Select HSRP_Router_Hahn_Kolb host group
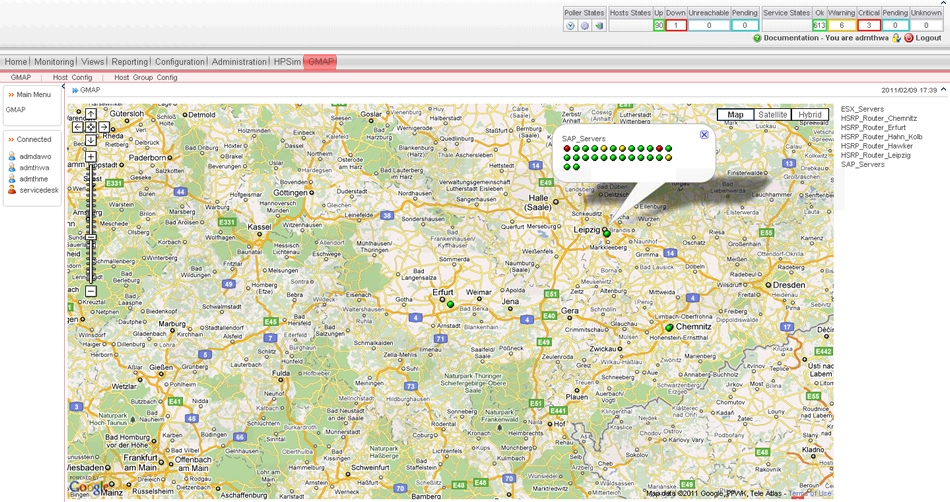Image resolution: width=950 pixels, height=502 pixels. click(x=882, y=137)
